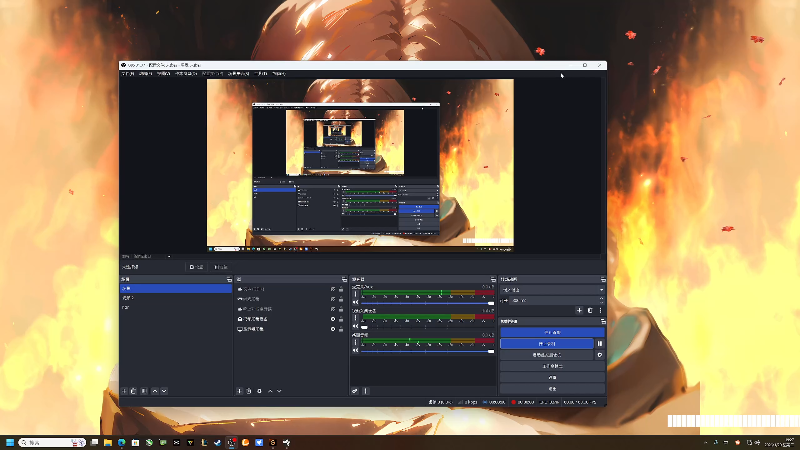The image size is (800, 450).
Task: Click the Studio Mode button in Controls
Action: click(x=552, y=366)
